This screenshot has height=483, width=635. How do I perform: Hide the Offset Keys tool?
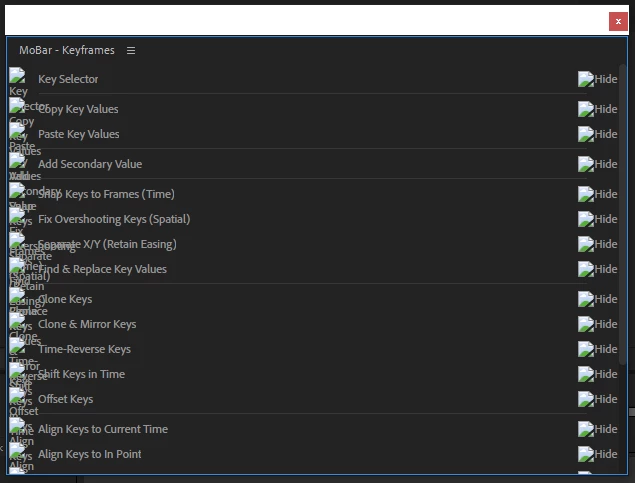[x=598, y=400]
